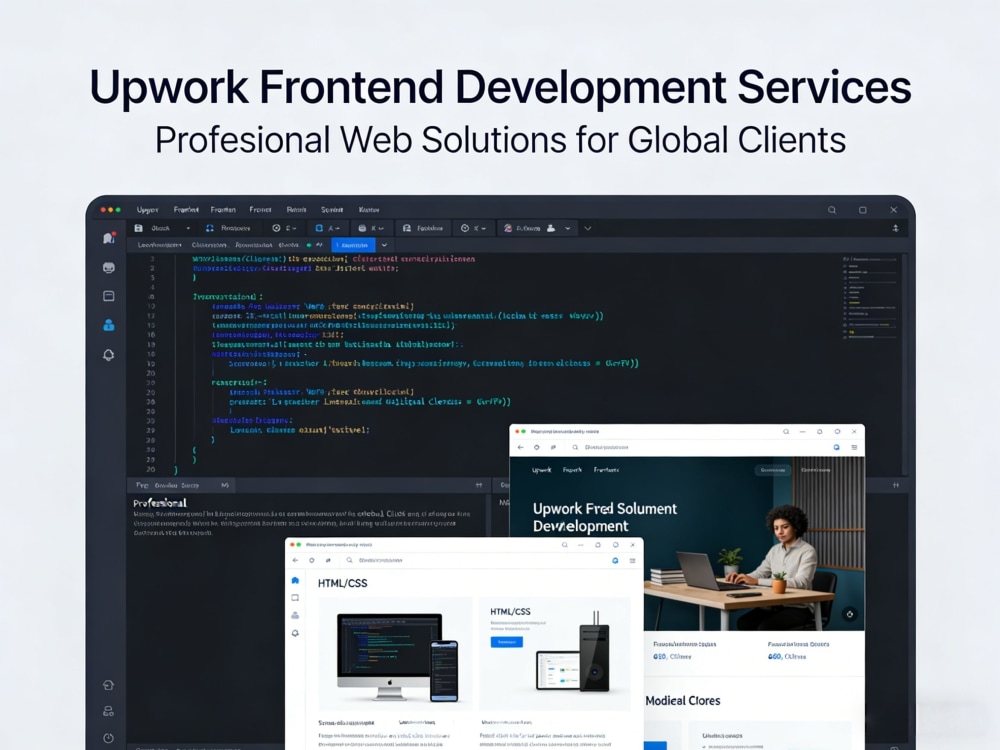This screenshot has width=1000, height=750.
Task: Open the iMac and phone mockup thumbnail
Action: coord(395,654)
